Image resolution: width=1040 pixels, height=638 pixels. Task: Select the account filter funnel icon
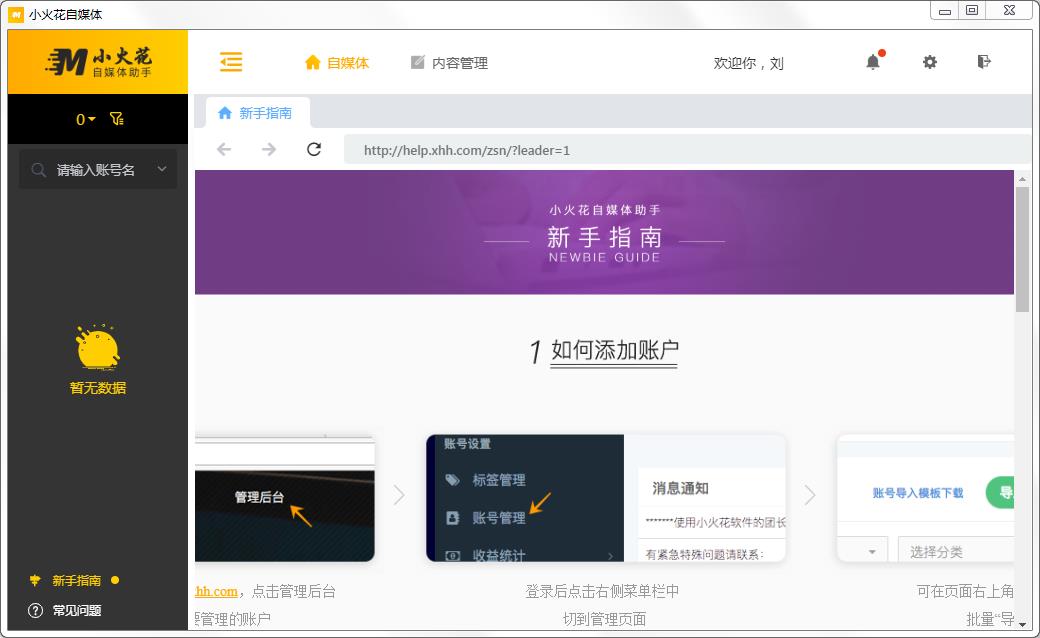(x=117, y=119)
